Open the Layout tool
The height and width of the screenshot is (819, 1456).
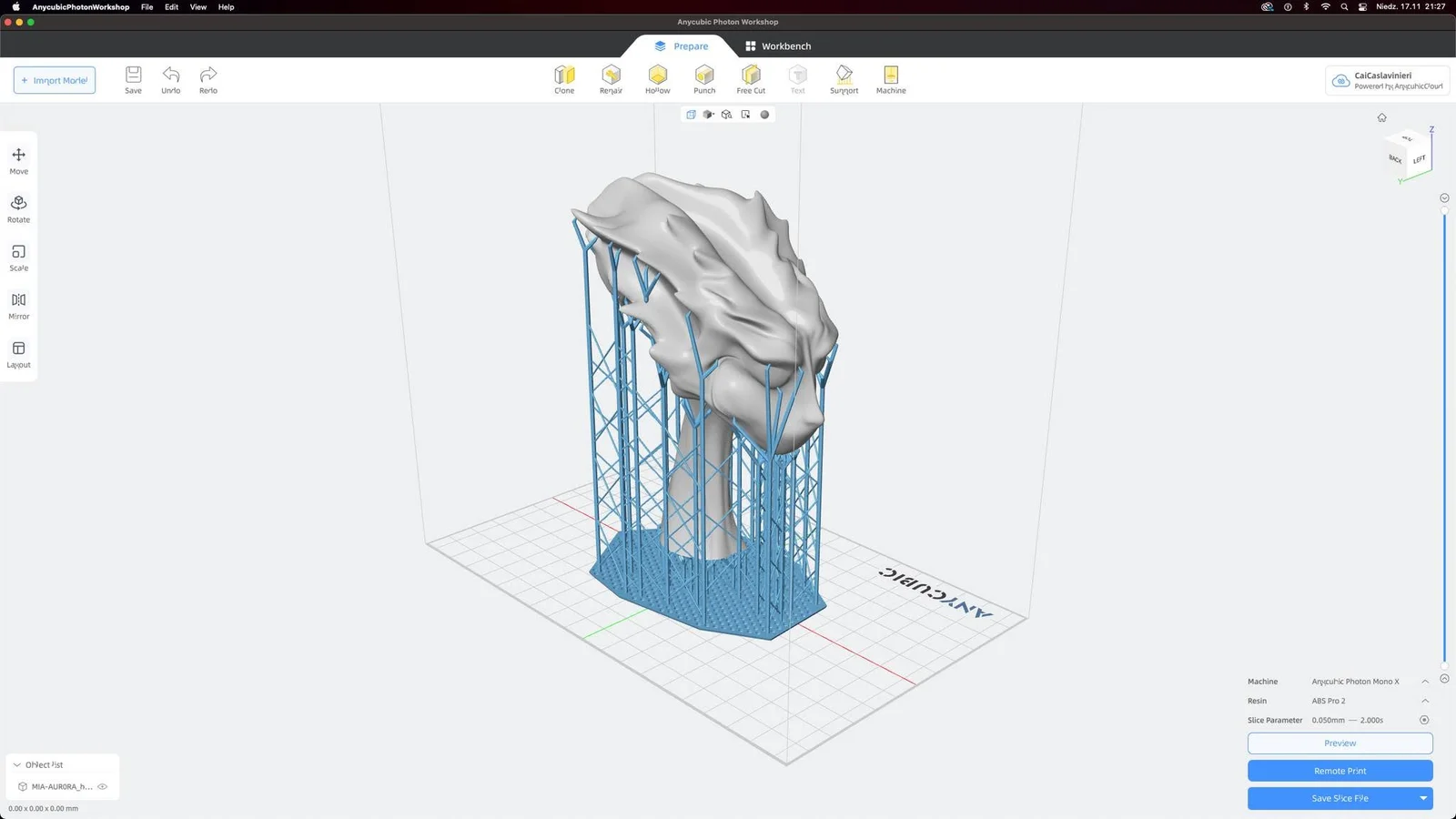click(x=18, y=354)
